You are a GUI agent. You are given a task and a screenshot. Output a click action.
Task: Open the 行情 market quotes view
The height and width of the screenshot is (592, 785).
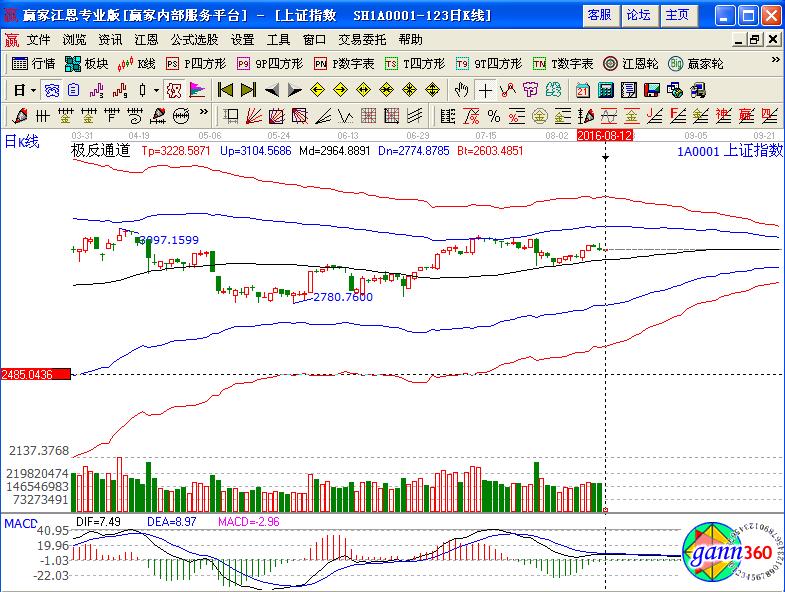point(34,63)
